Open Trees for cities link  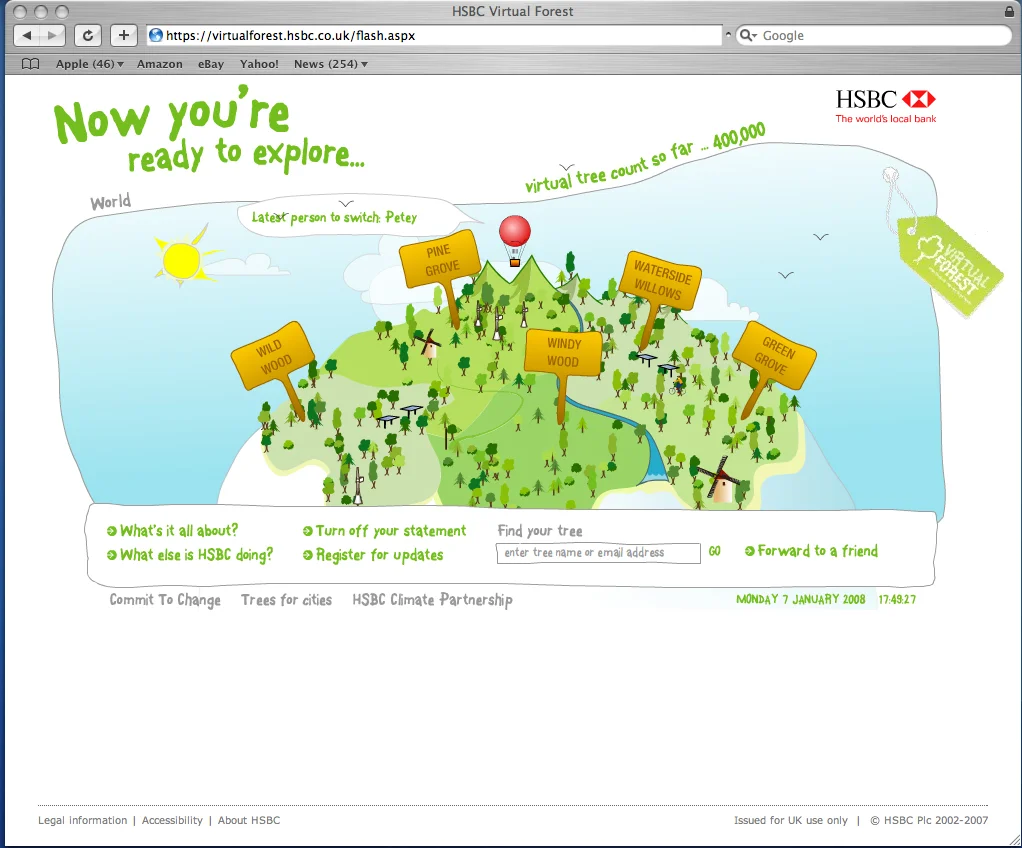pos(286,600)
